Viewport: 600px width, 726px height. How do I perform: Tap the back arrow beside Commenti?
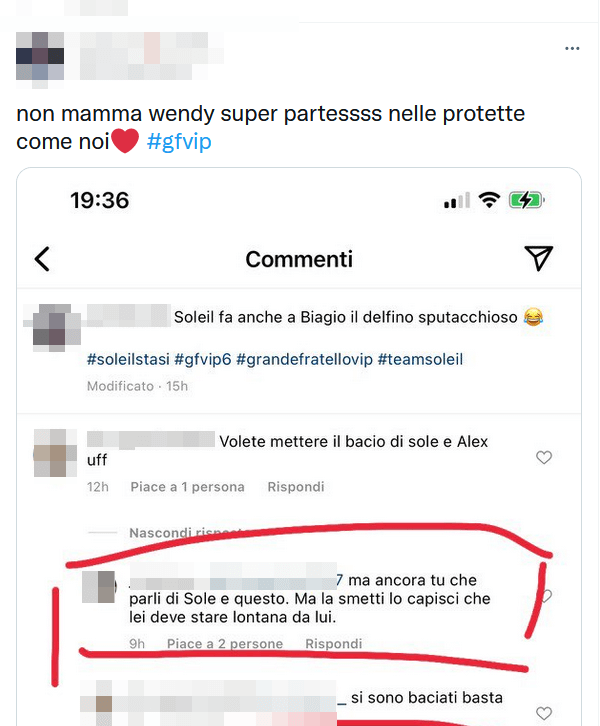point(42,259)
